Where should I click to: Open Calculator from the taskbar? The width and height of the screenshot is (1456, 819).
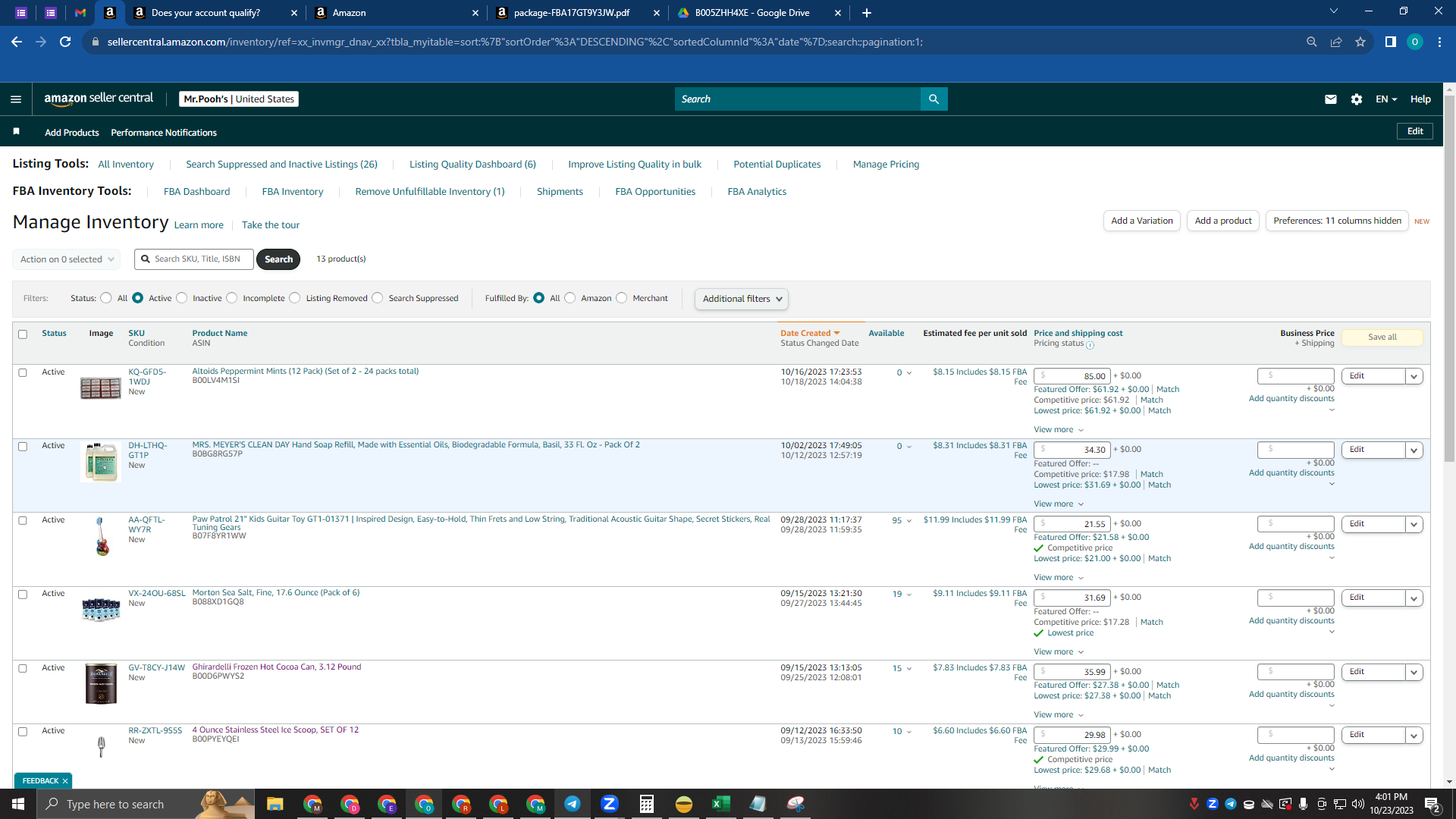pos(647,804)
